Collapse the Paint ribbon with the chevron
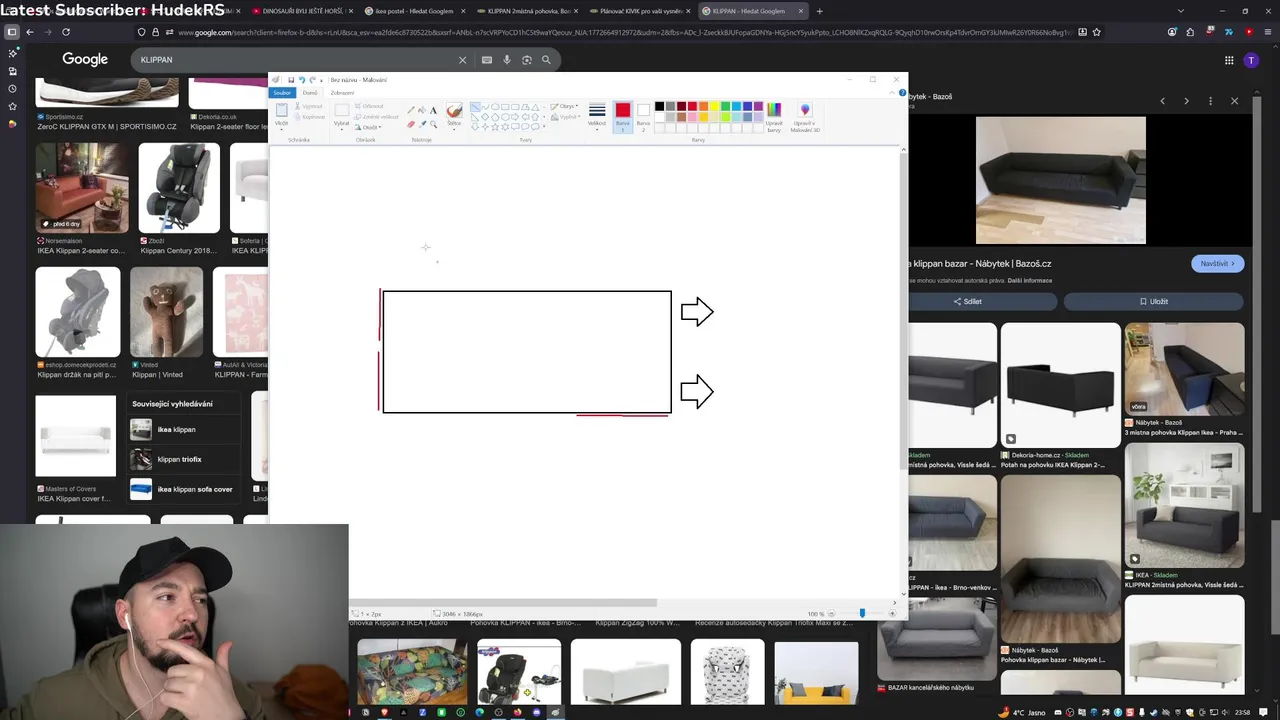The image size is (1280, 720). pos(892,93)
